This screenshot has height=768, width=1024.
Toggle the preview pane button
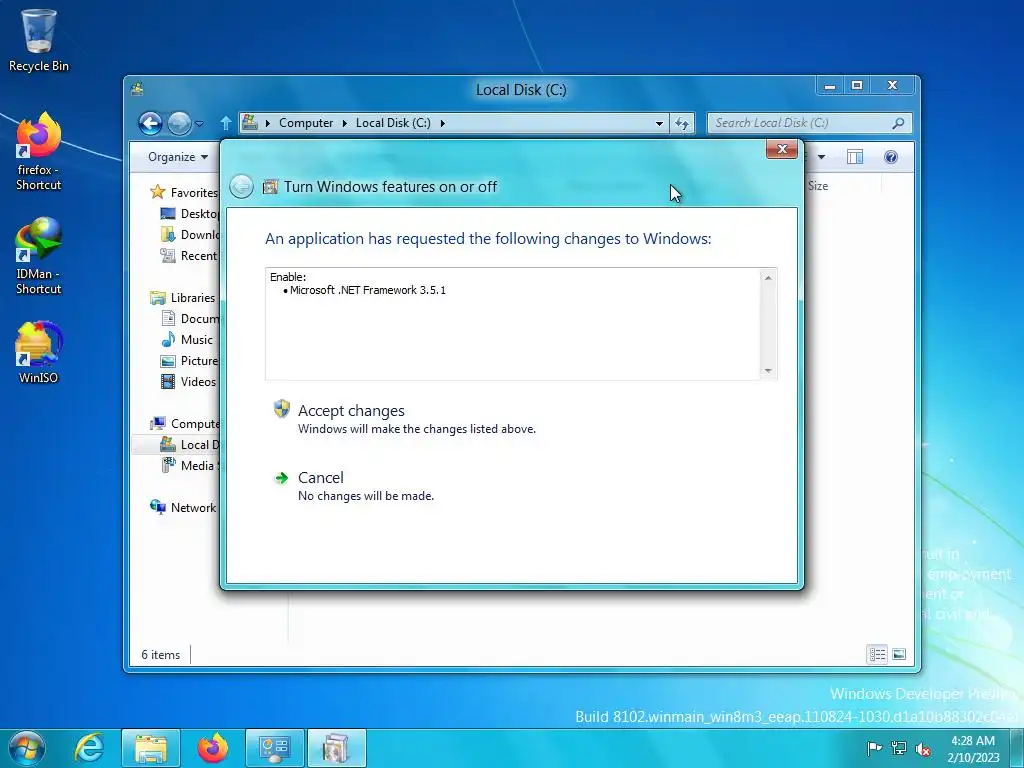[x=855, y=157]
